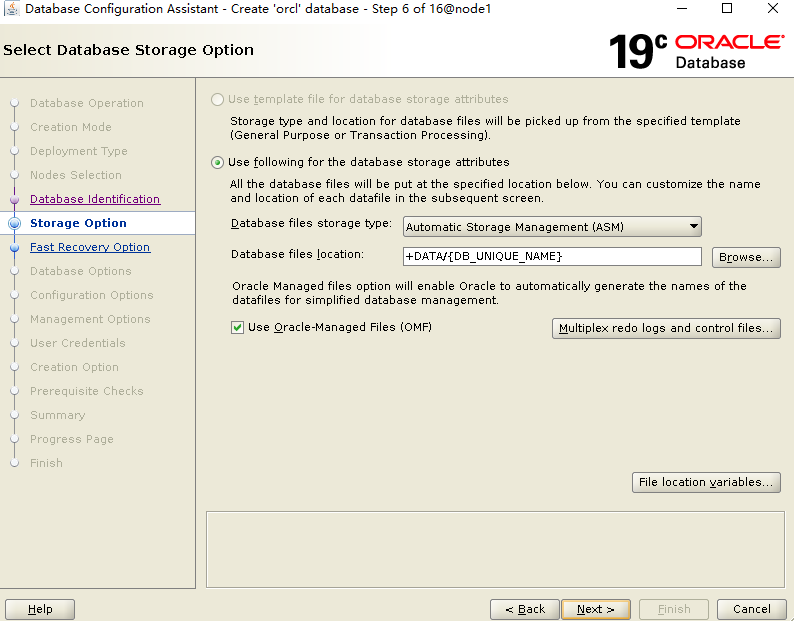This screenshot has width=794, height=621.
Task: Click the Oracle 19c Database logo
Action: (x=697, y=51)
